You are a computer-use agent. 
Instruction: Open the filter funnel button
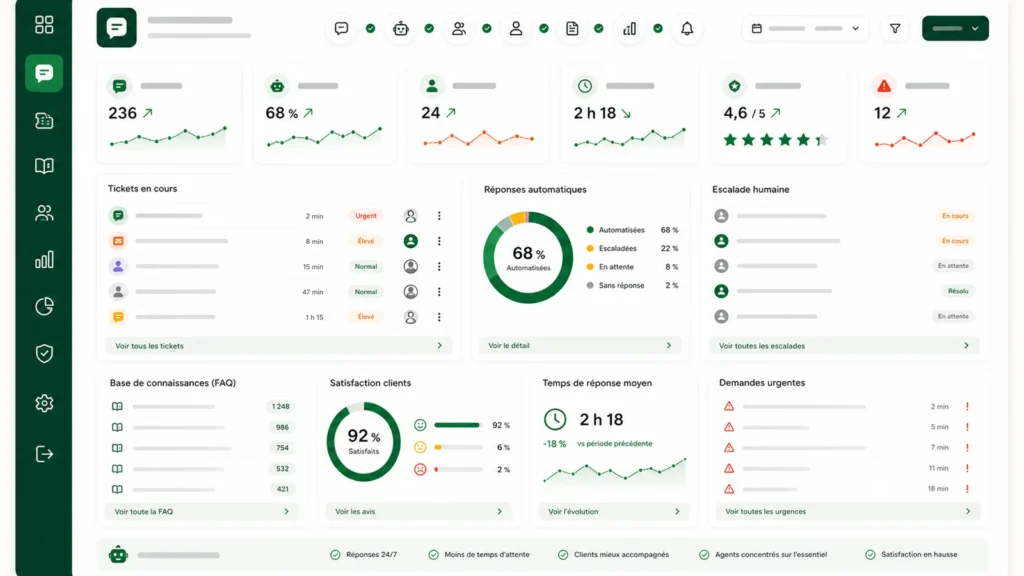(895, 29)
